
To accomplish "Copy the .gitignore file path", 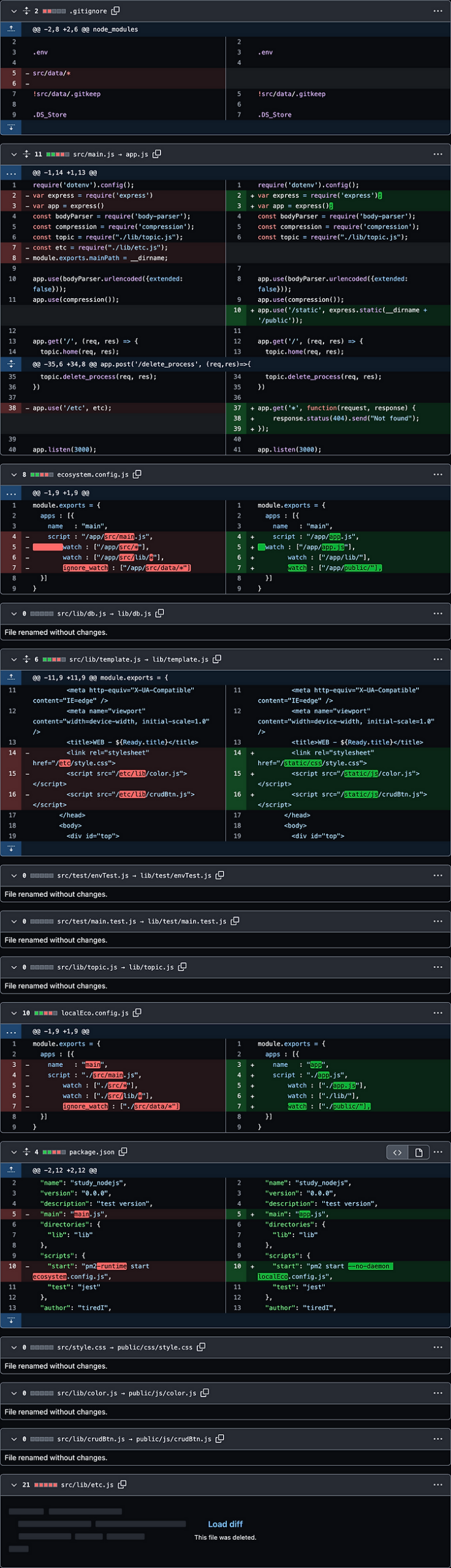I will [x=116, y=10].
